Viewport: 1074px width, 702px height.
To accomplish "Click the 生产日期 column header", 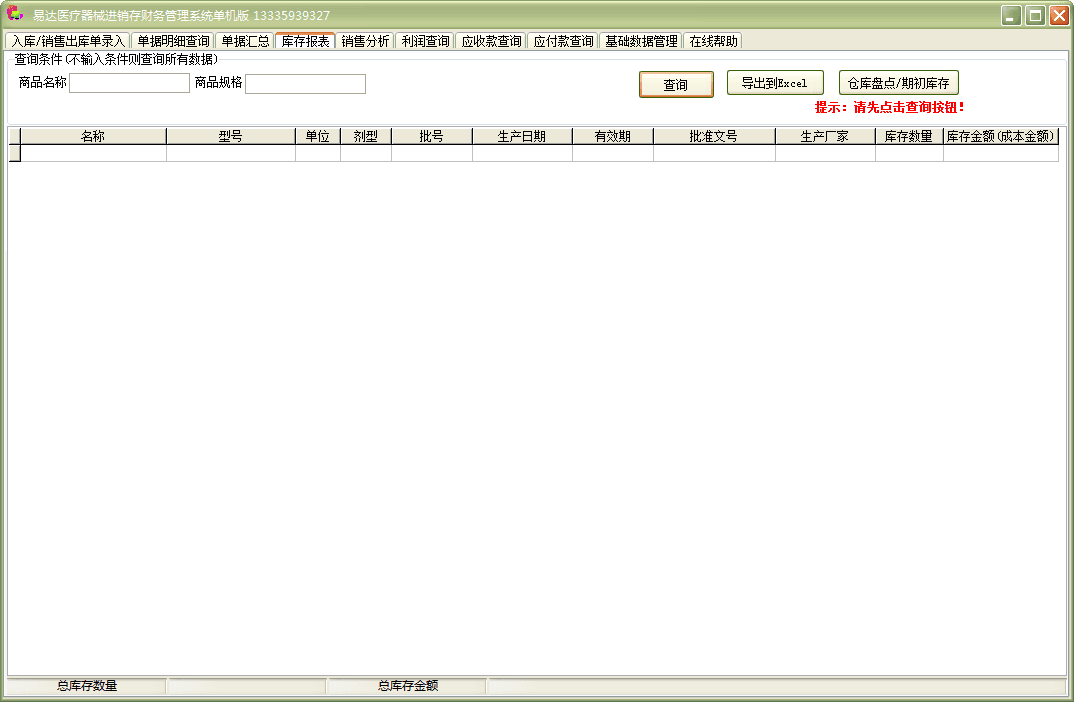I will click(x=522, y=136).
